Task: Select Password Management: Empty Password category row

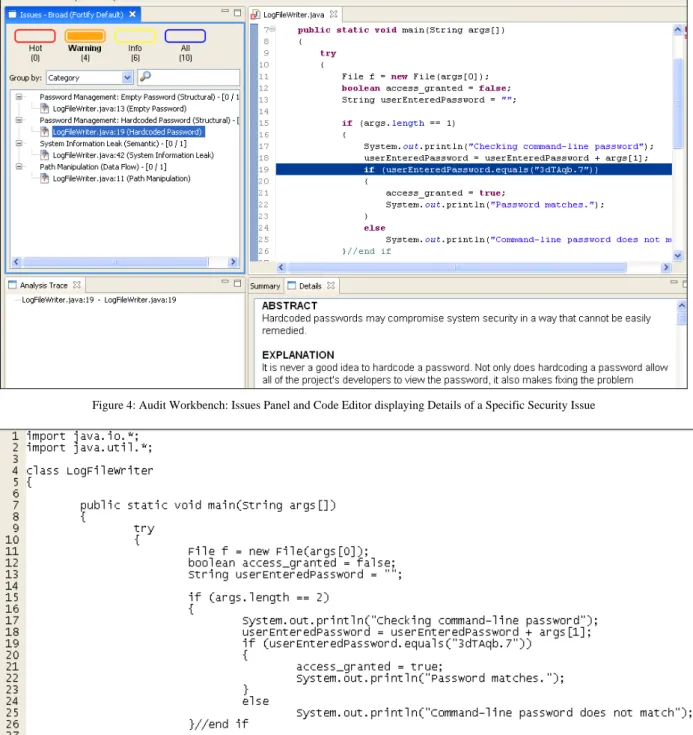Action: (139, 97)
